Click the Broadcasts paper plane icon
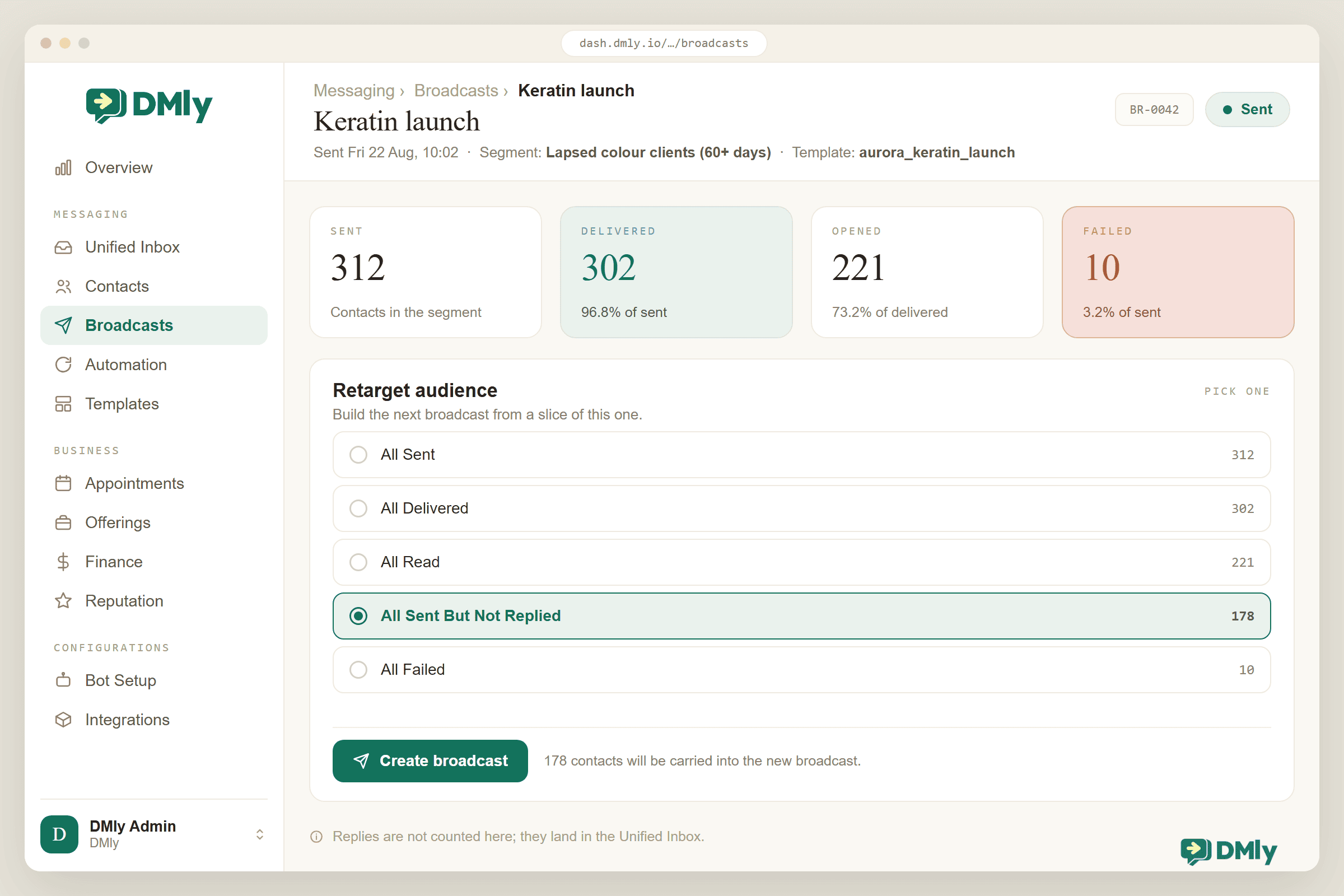The image size is (1344, 896). tap(63, 325)
